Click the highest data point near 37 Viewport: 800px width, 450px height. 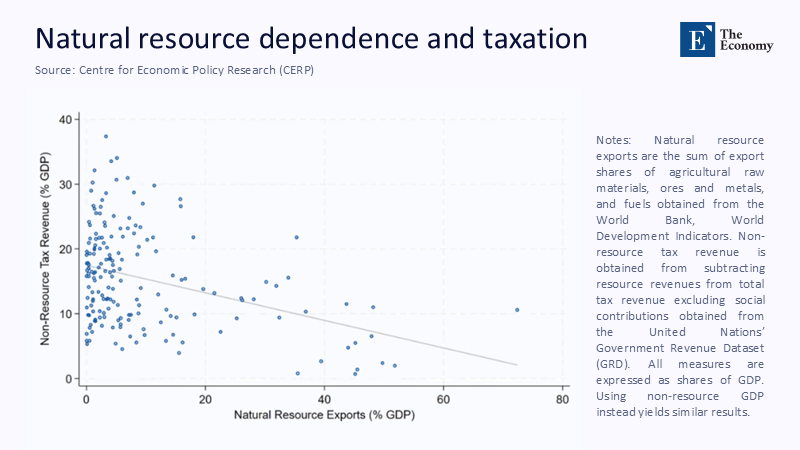point(106,137)
